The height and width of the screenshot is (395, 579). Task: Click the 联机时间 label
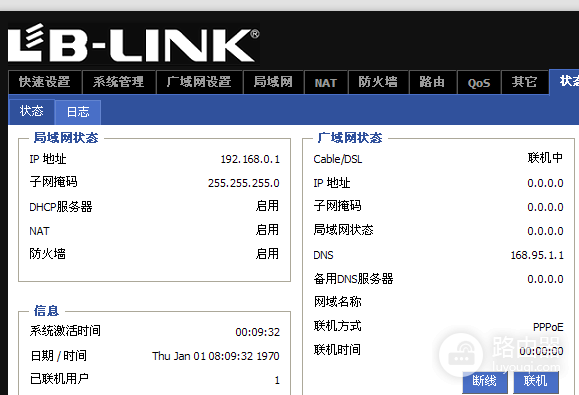coord(337,349)
